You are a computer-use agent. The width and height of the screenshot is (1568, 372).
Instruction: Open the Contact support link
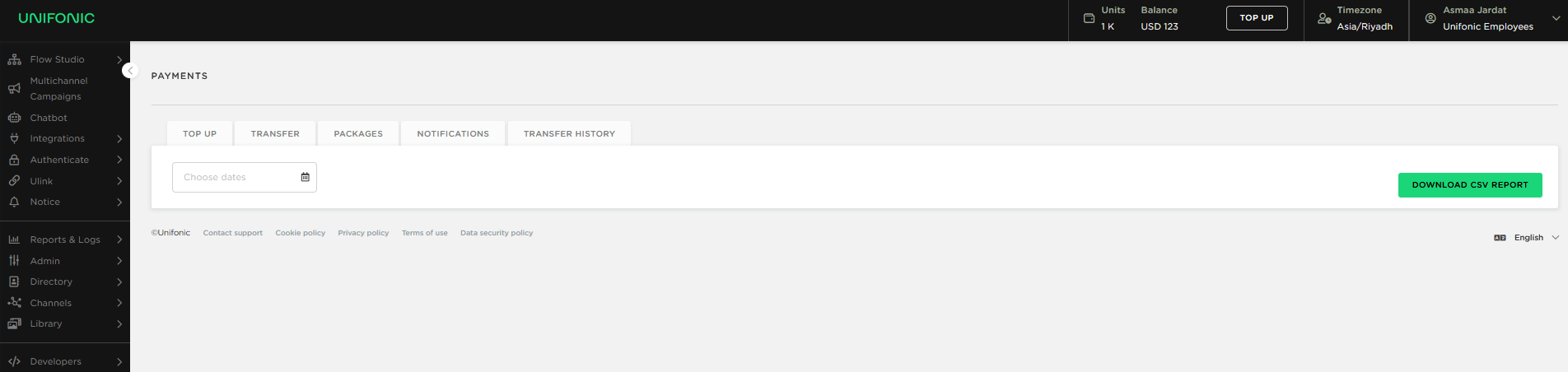coord(233,233)
